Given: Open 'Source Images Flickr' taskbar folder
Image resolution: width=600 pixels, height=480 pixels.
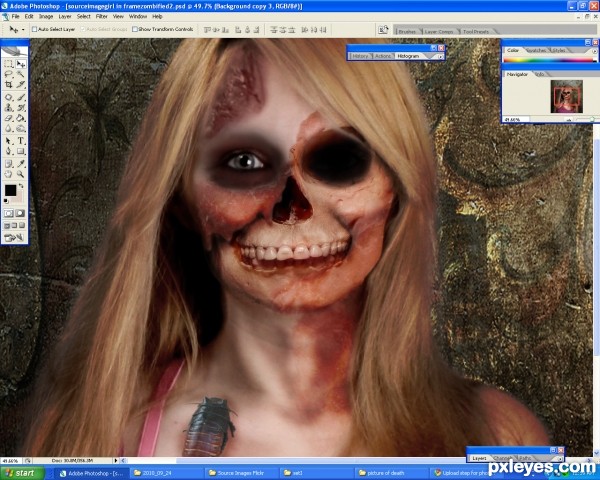Looking at the screenshot, I should 241,473.
